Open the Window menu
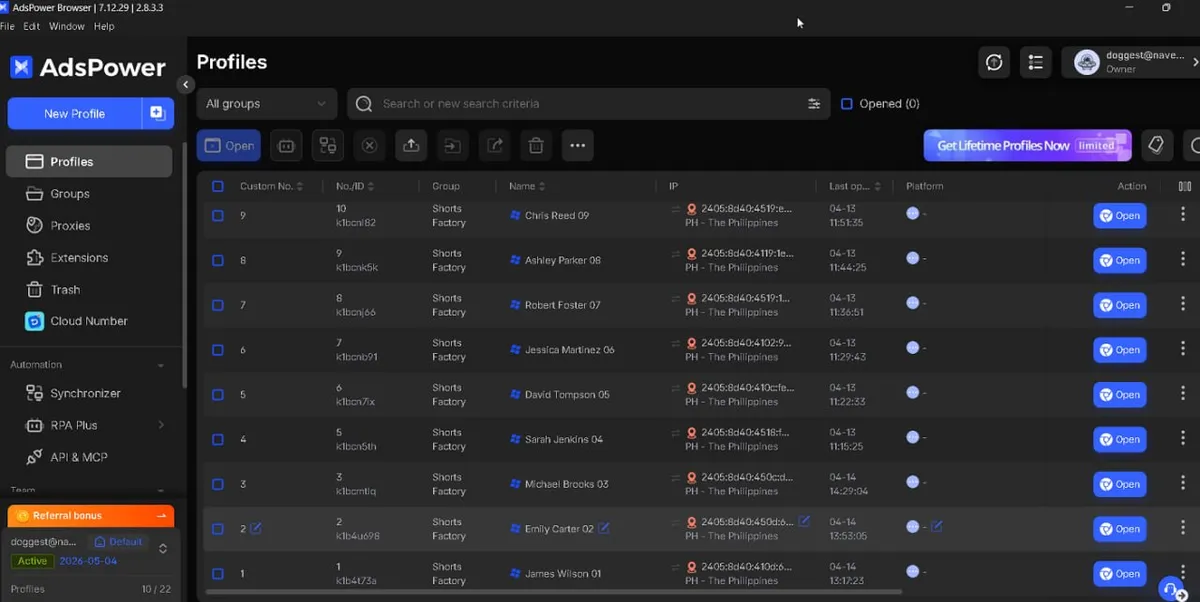 point(67,26)
